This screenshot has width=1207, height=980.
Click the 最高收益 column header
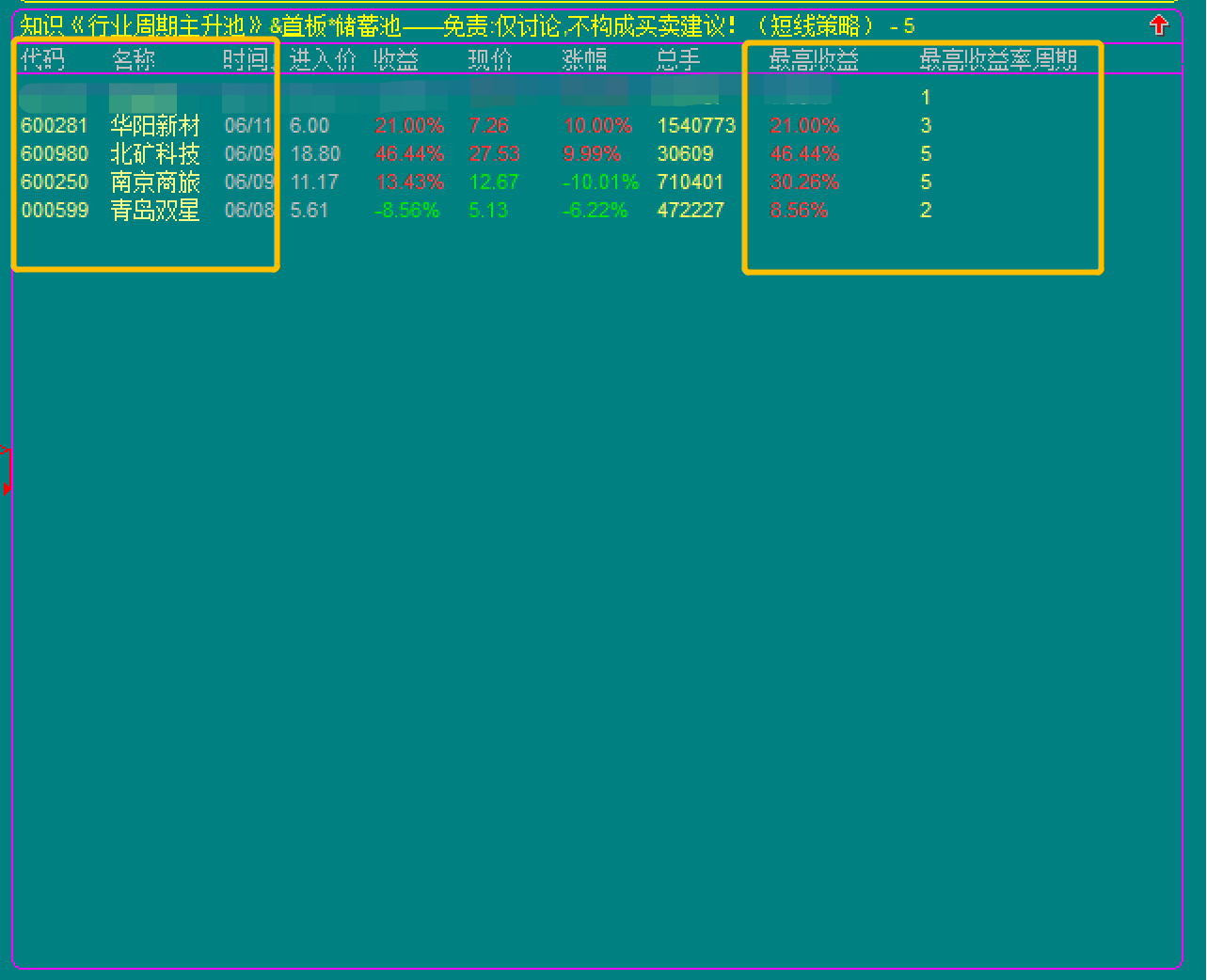(814, 60)
